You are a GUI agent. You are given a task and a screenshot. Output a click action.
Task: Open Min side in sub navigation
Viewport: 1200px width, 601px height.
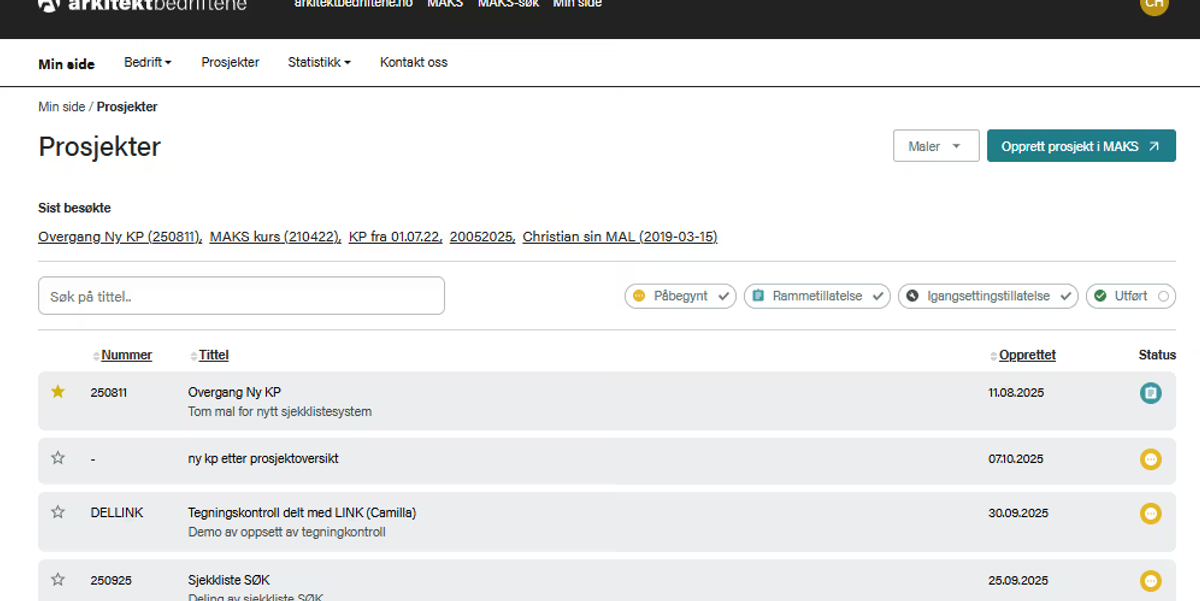(67, 64)
